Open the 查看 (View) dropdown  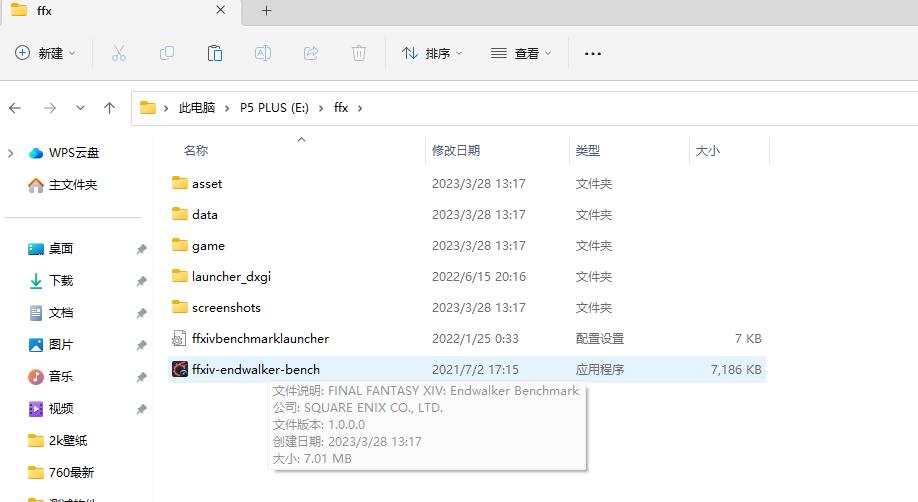pos(521,53)
